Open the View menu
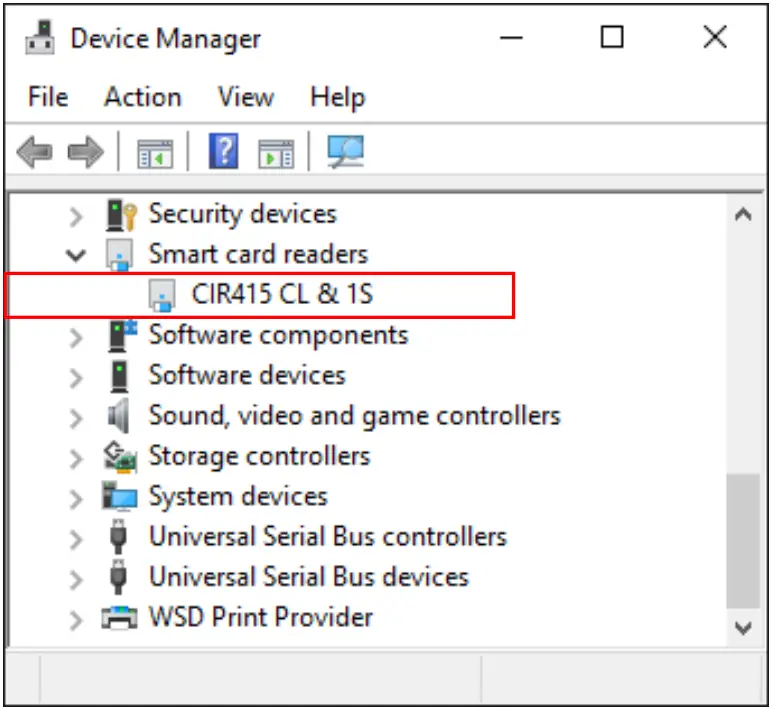 click(x=245, y=97)
